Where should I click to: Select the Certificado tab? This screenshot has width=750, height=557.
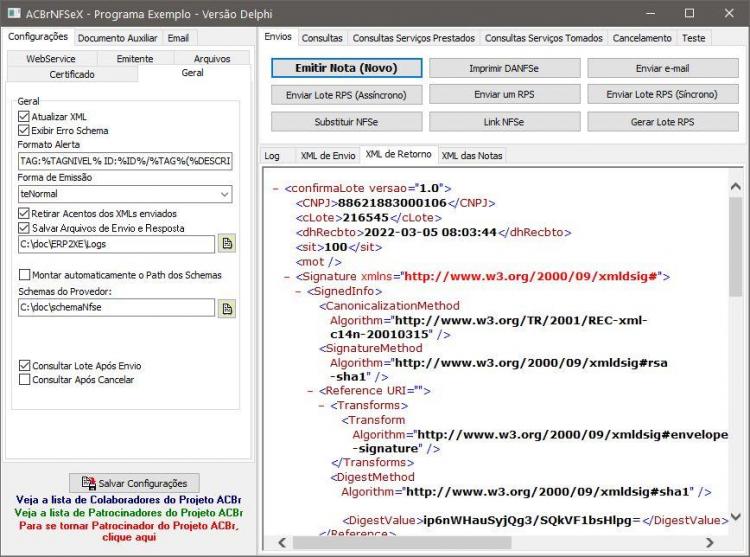click(x=72, y=74)
